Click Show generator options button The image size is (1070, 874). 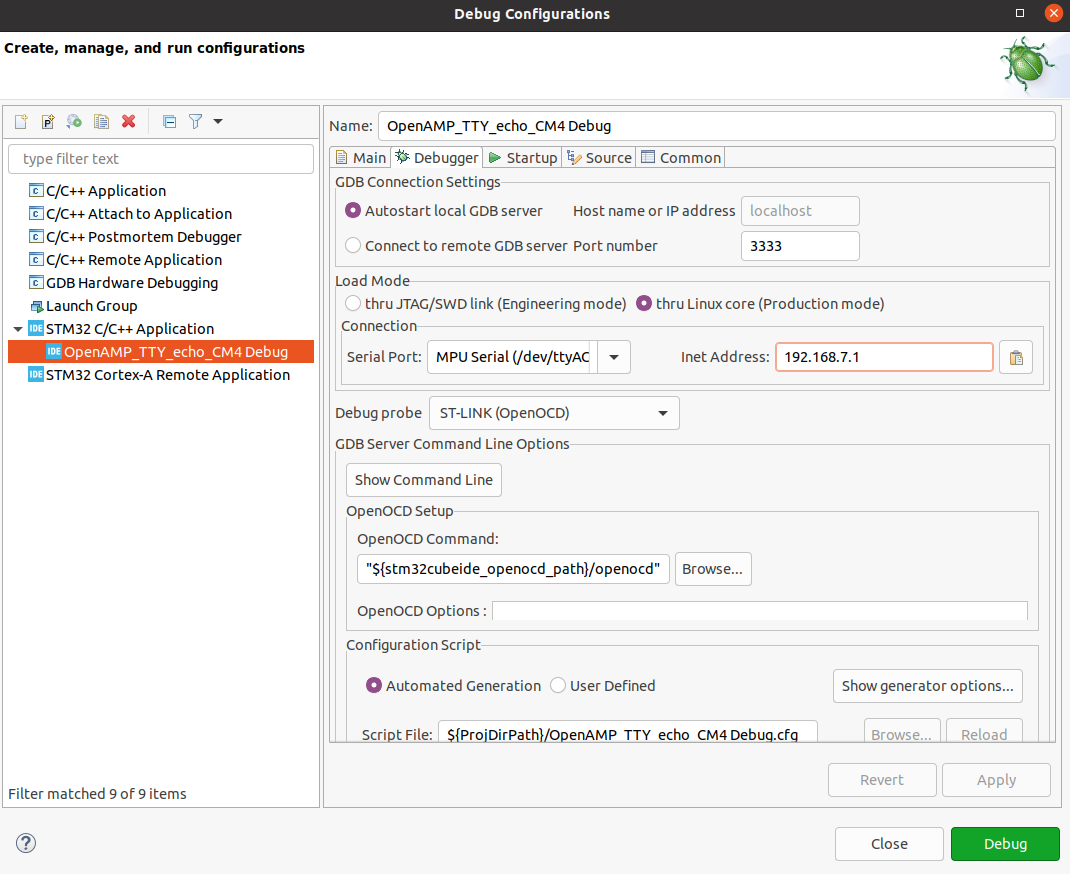click(927, 686)
